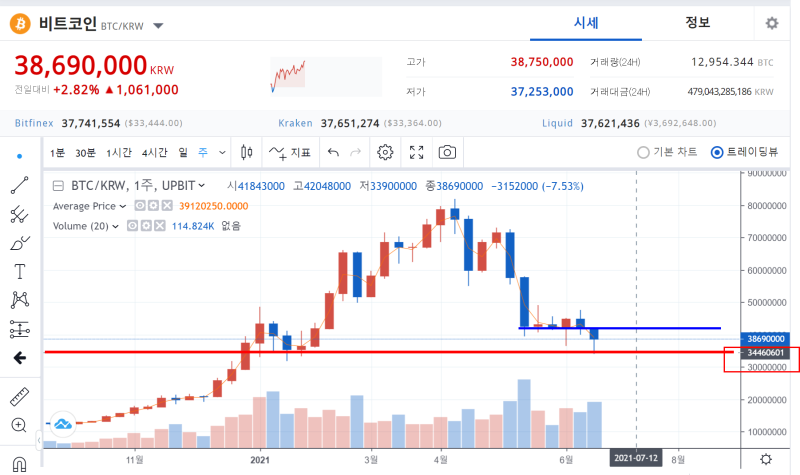Open the BTC/KRW market selector dropdown

click(158, 26)
